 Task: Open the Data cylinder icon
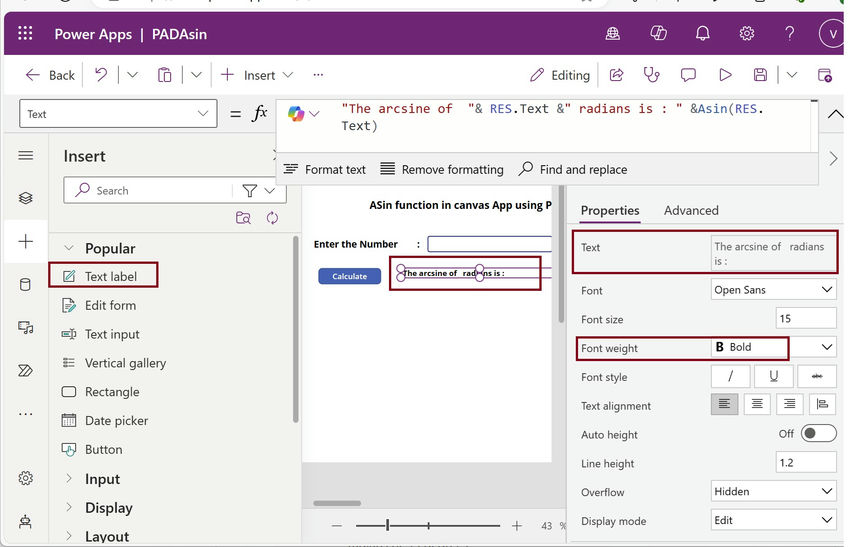point(25,285)
